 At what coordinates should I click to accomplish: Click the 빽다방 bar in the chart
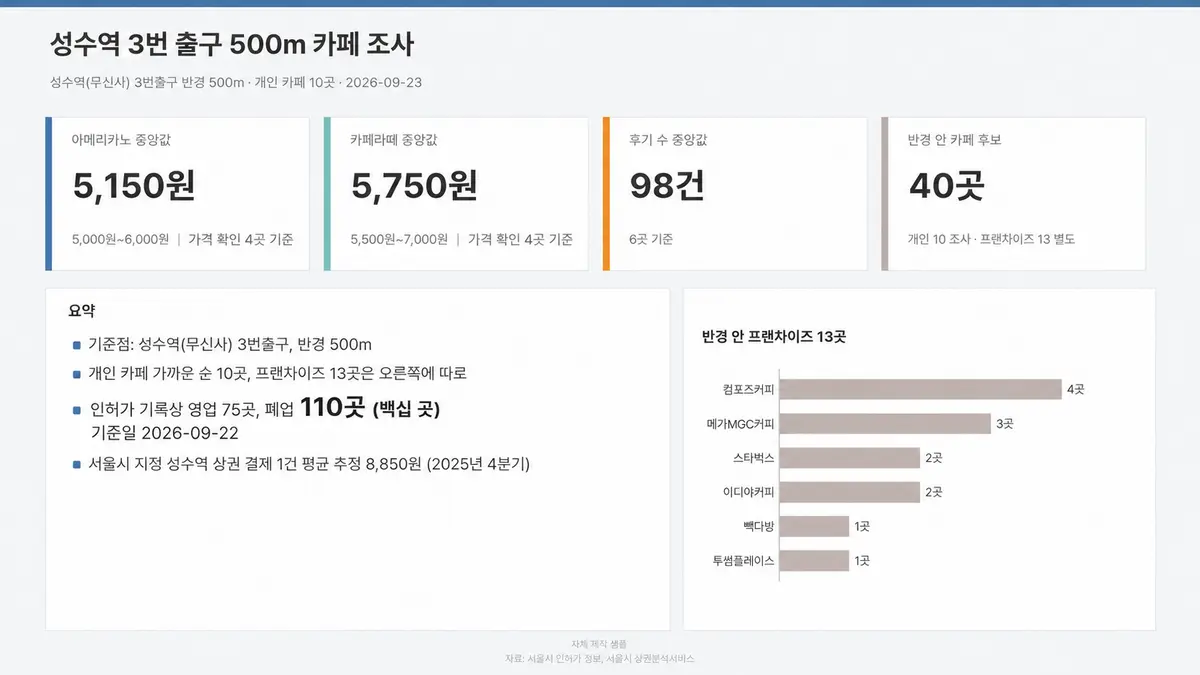coord(814,526)
